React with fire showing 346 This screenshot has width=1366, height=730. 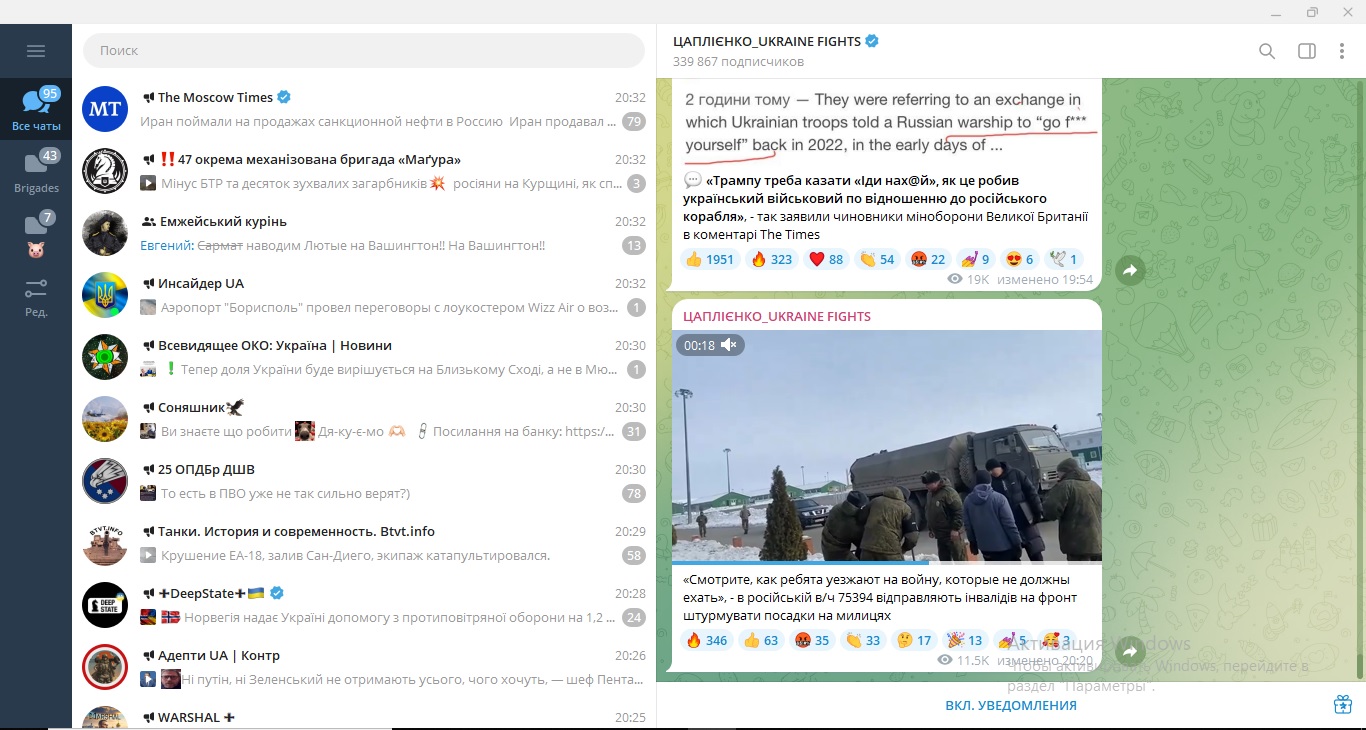click(x=707, y=640)
